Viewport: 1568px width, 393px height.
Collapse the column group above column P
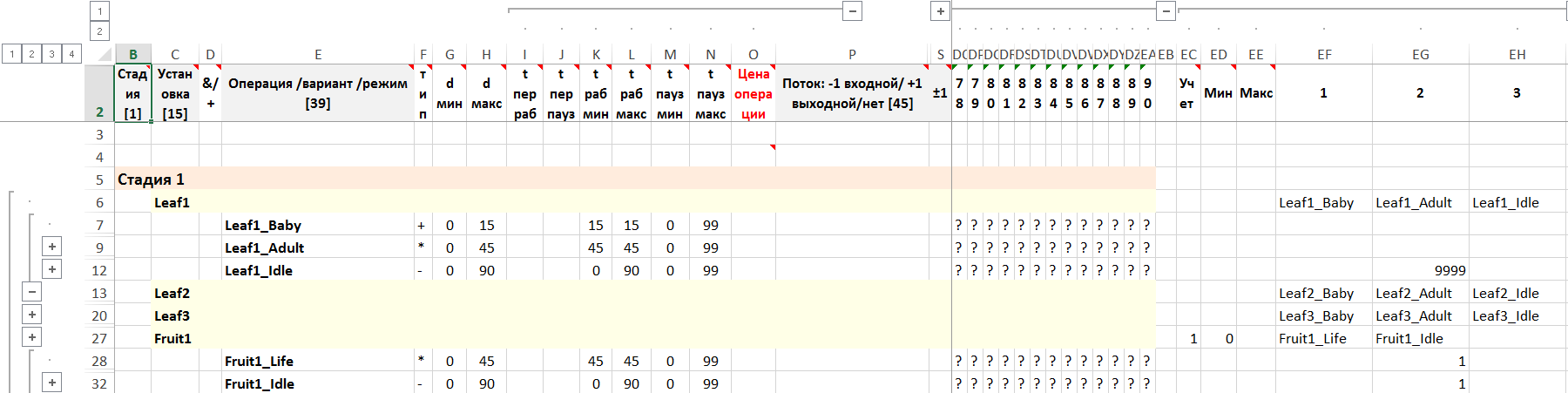(853, 11)
